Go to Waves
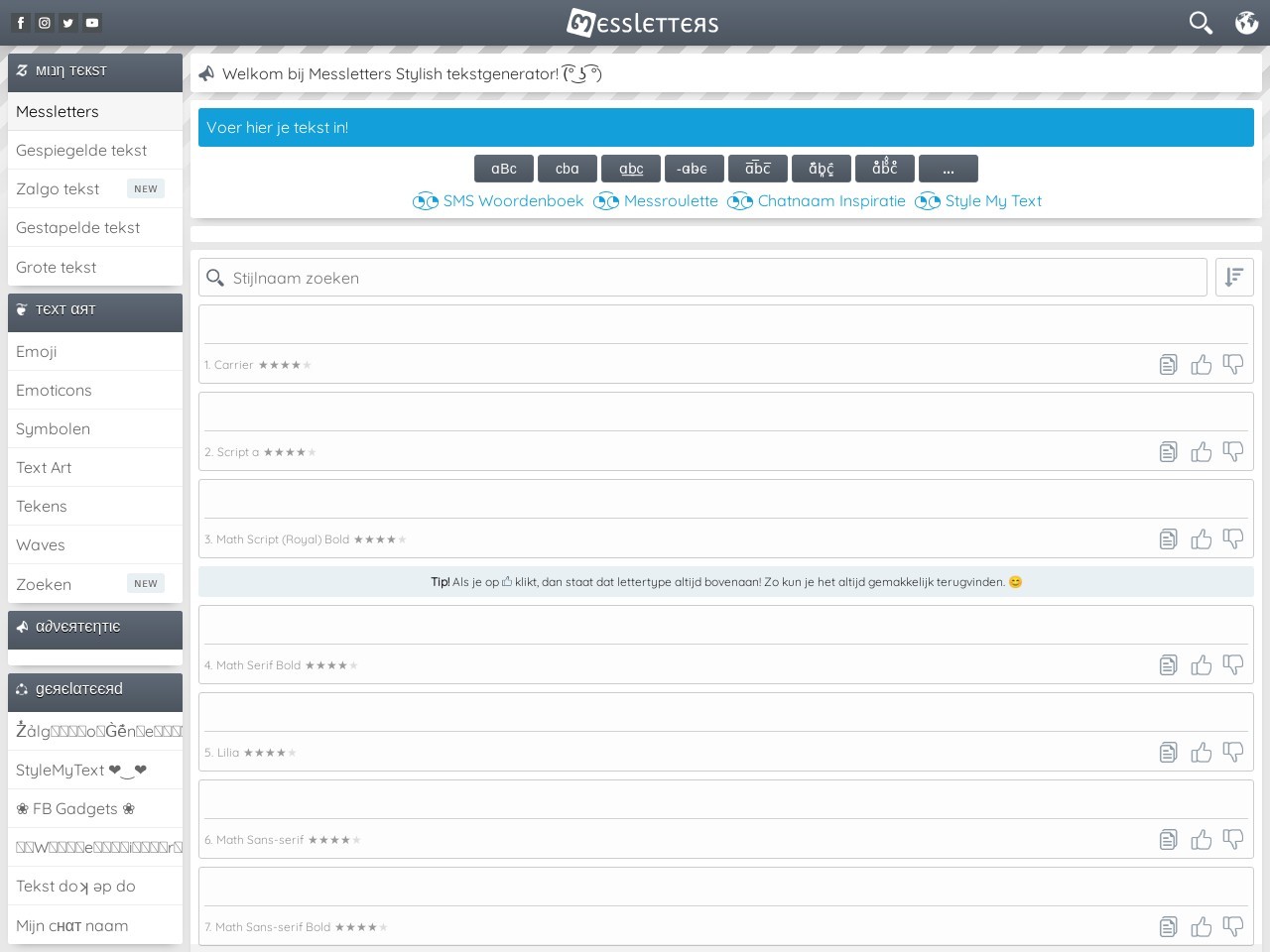The width and height of the screenshot is (1270, 952). tap(95, 544)
